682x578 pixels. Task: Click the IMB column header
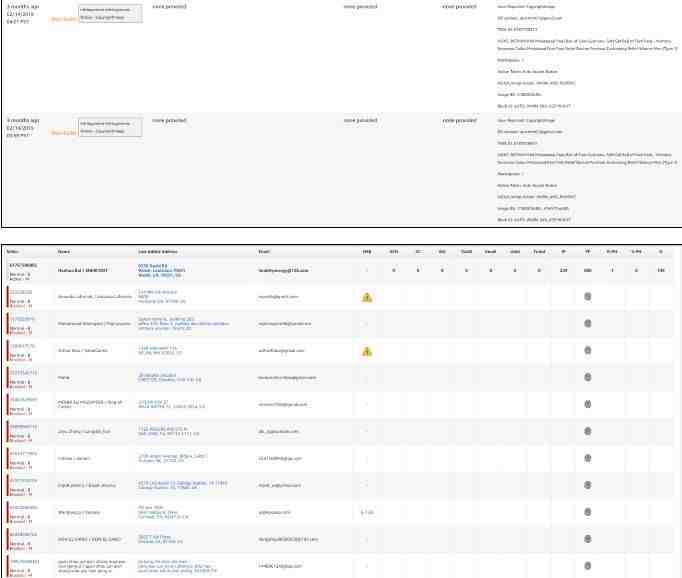(x=367, y=251)
